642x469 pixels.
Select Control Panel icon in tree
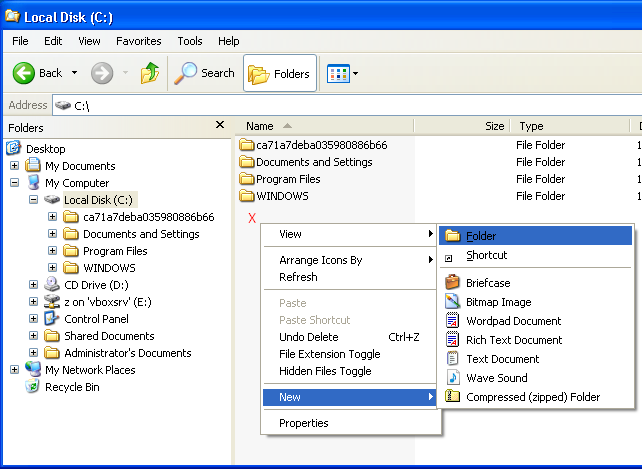(52, 318)
